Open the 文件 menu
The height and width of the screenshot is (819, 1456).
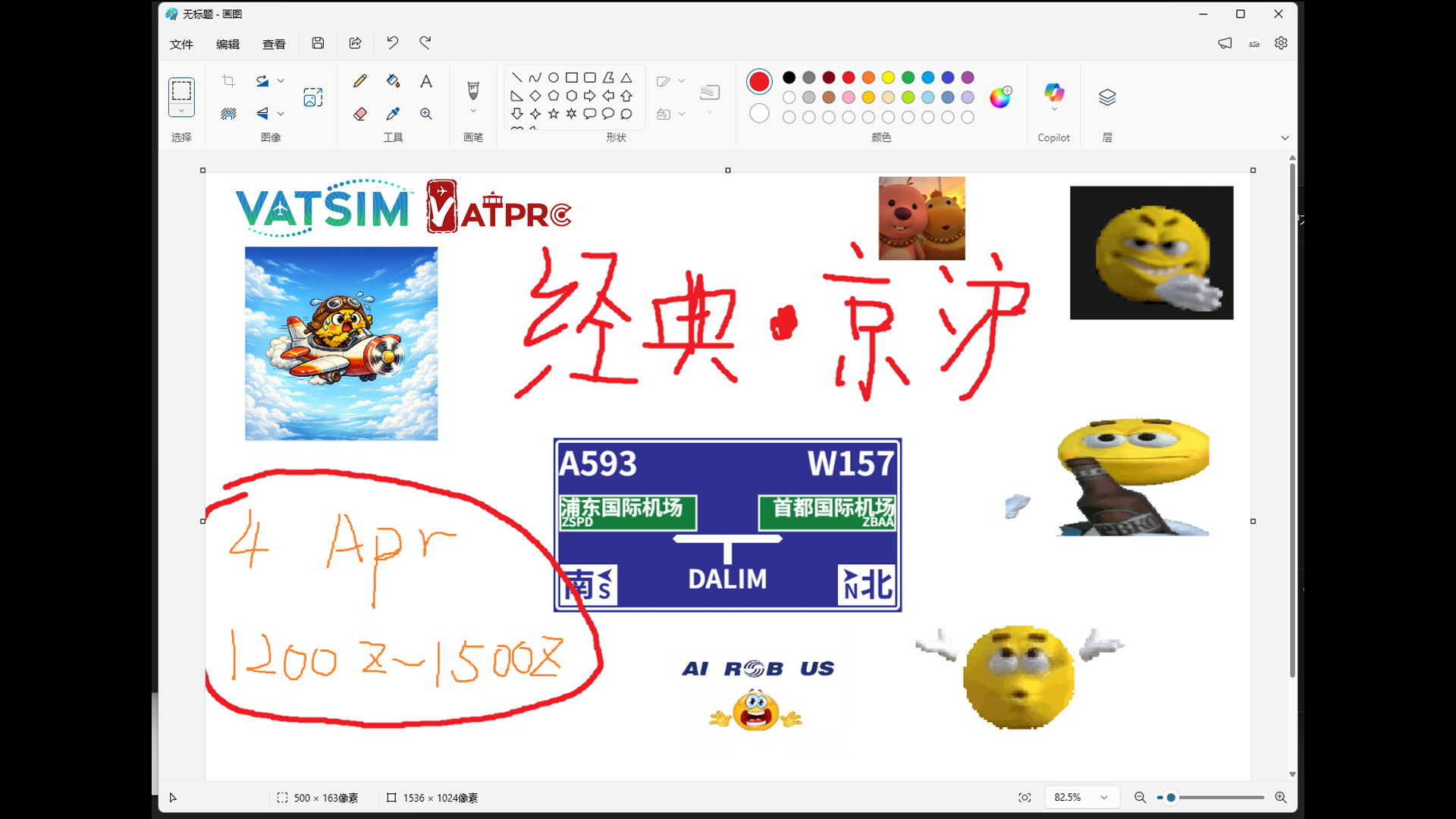point(181,44)
